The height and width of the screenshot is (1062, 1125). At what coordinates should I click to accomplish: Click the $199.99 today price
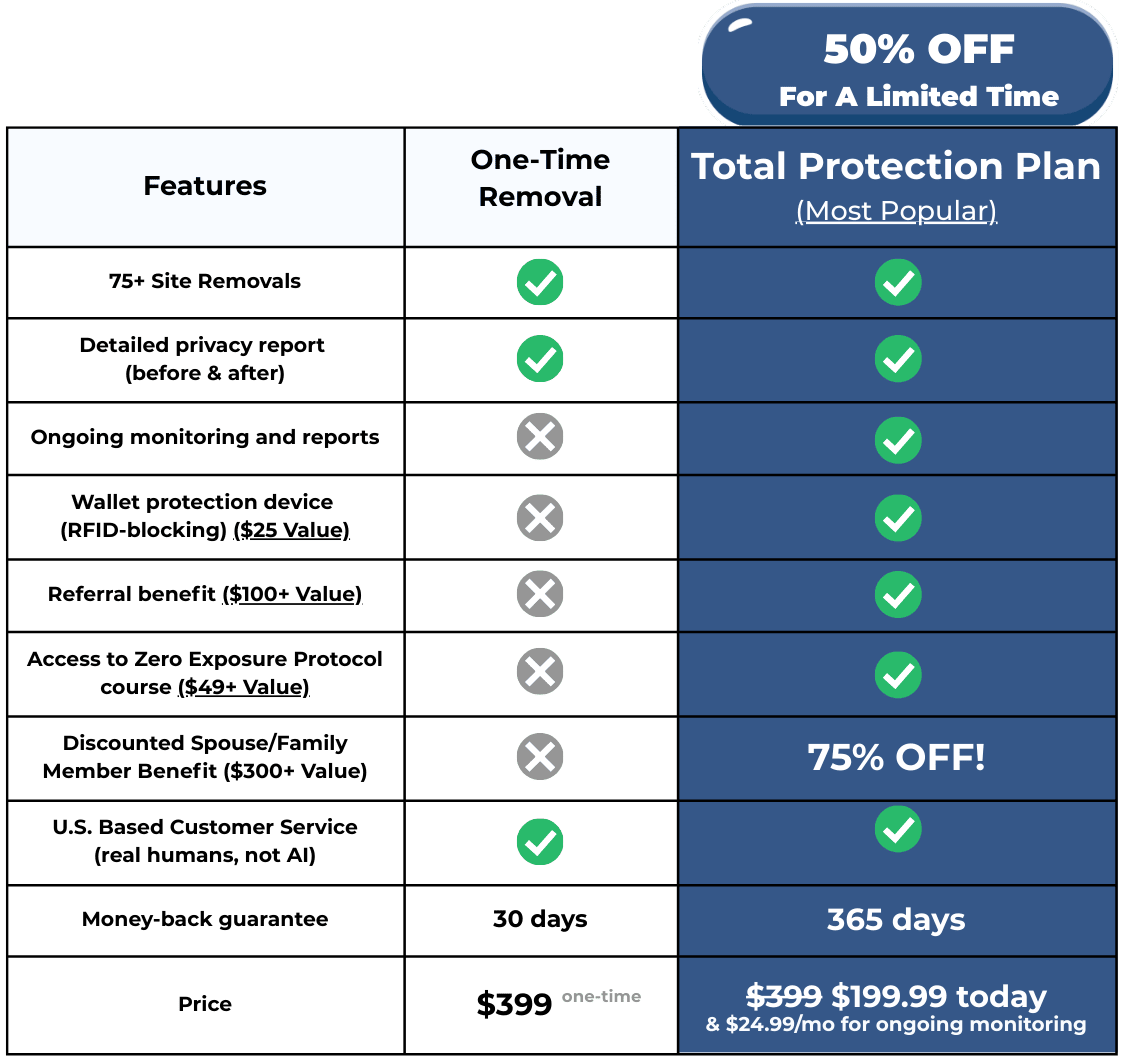pos(939,997)
